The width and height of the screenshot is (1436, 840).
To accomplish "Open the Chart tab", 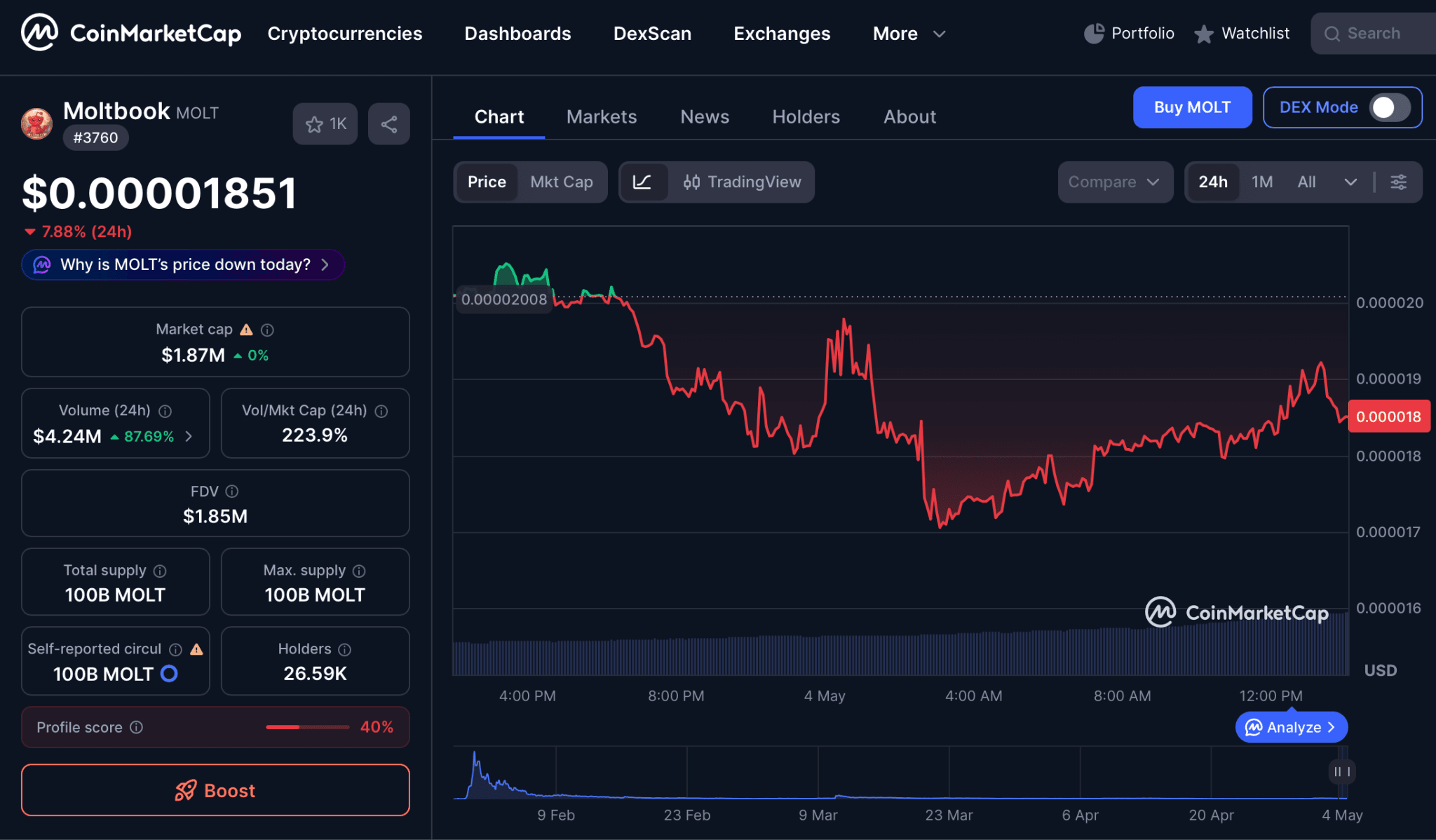I will (x=499, y=117).
